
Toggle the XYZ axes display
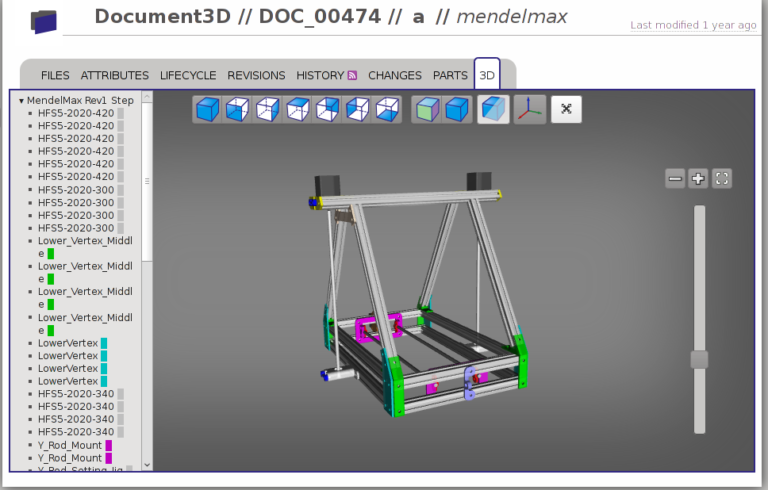530,109
